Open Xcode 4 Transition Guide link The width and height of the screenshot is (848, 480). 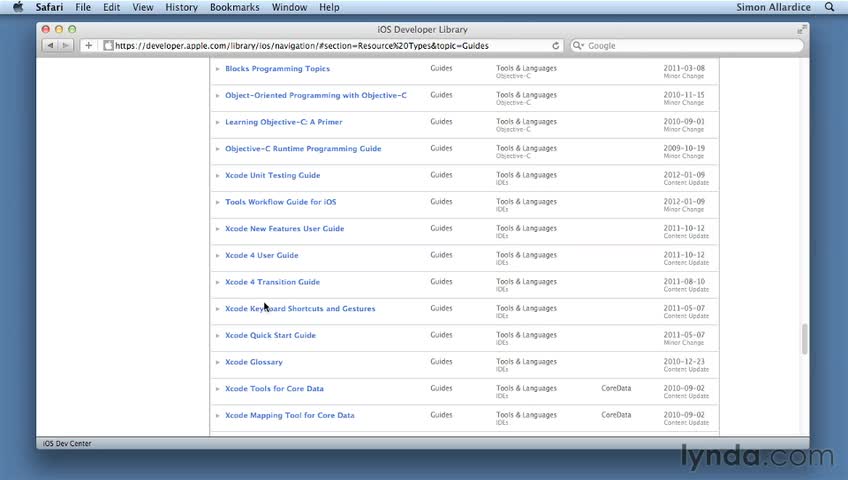pyautogui.click(x=273, y=282)
